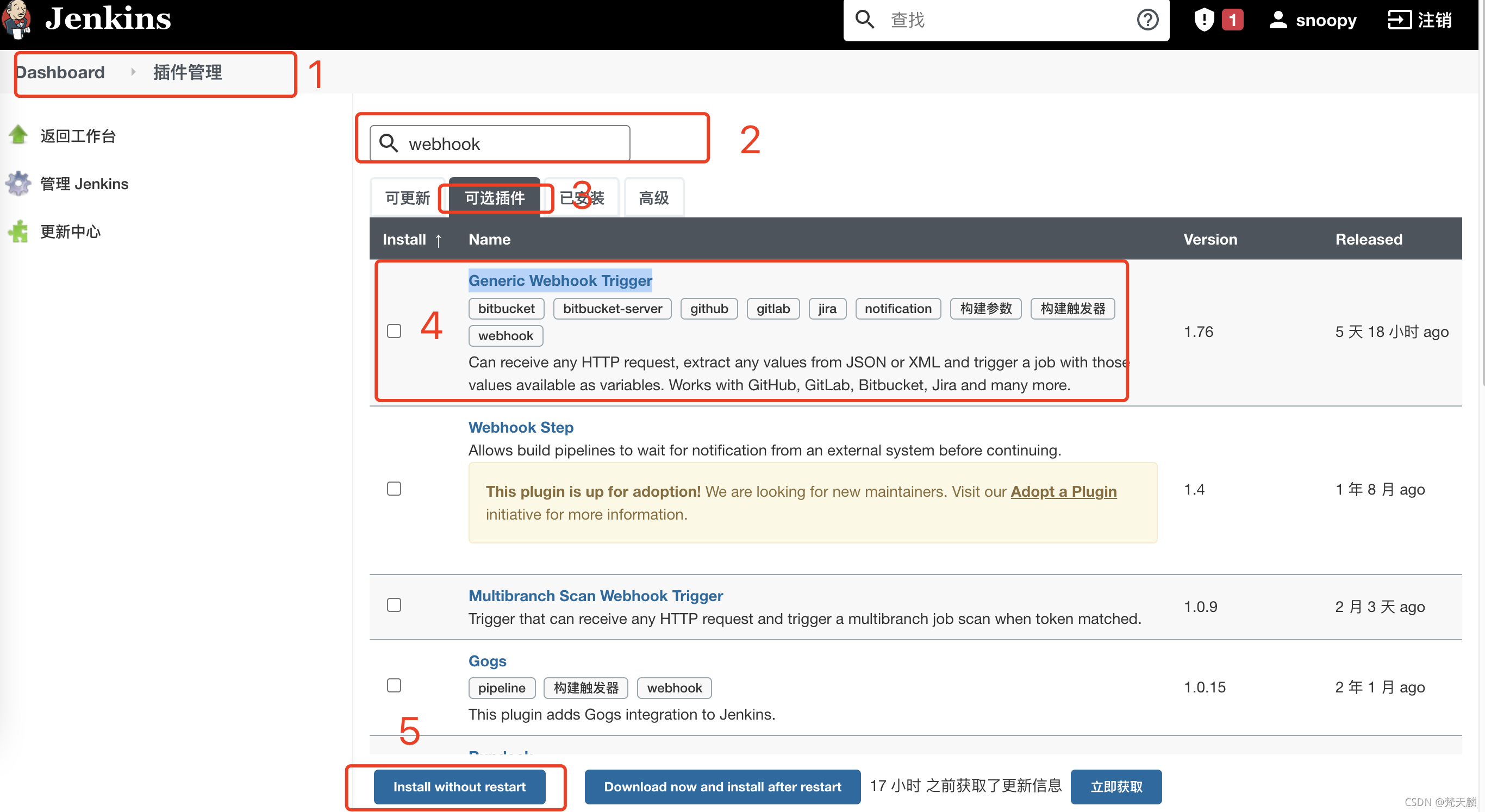Screen dimensions: 1485x812
Task: Check the Webhook Step install checkbox
Action: coord(394,489)
